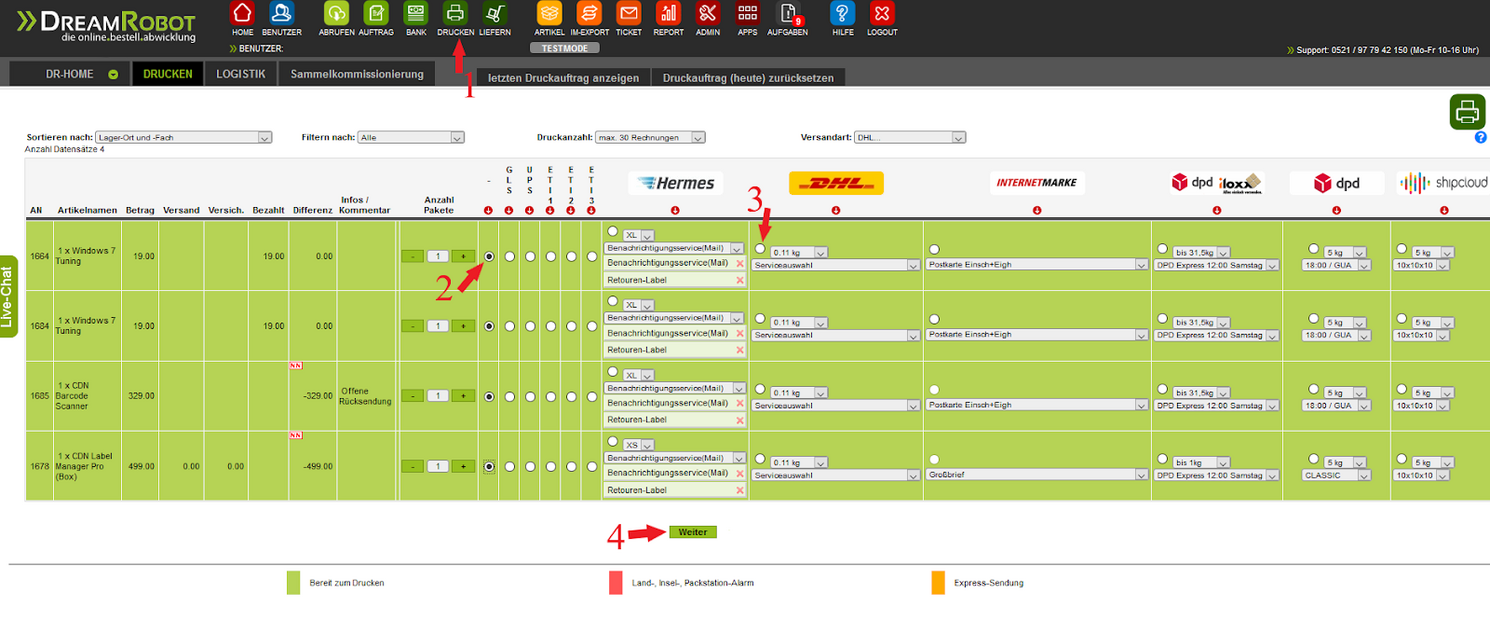The width and height of the screenshot is (1490, 620).
Task: Open the AUFTRAG orders icon
Action: (x=376, y=13)
